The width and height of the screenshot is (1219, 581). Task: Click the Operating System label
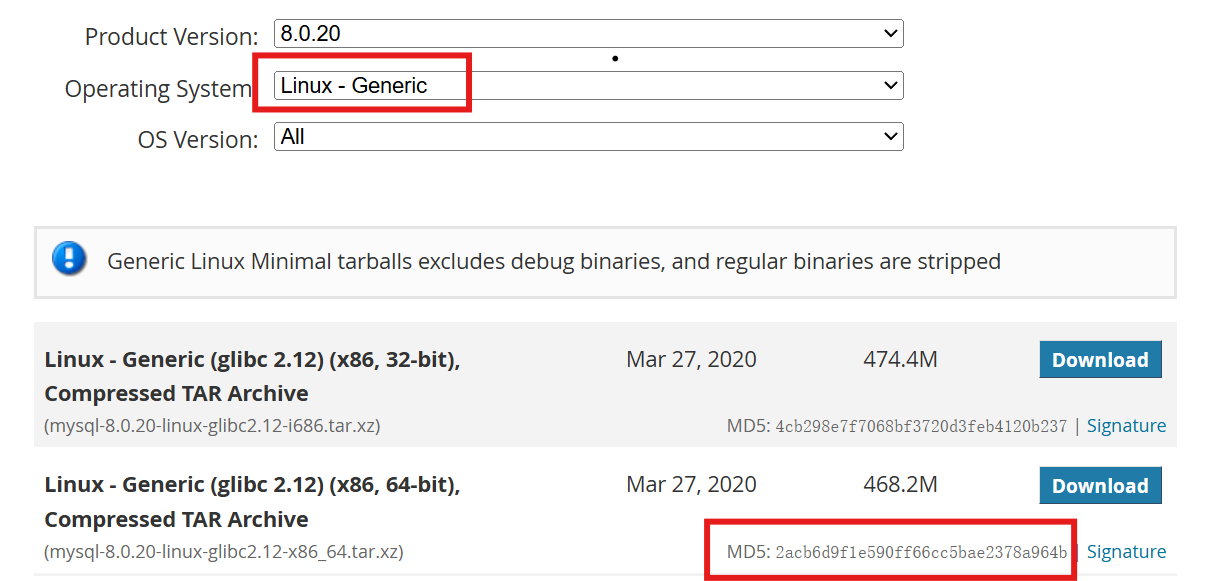pos(158,88)
